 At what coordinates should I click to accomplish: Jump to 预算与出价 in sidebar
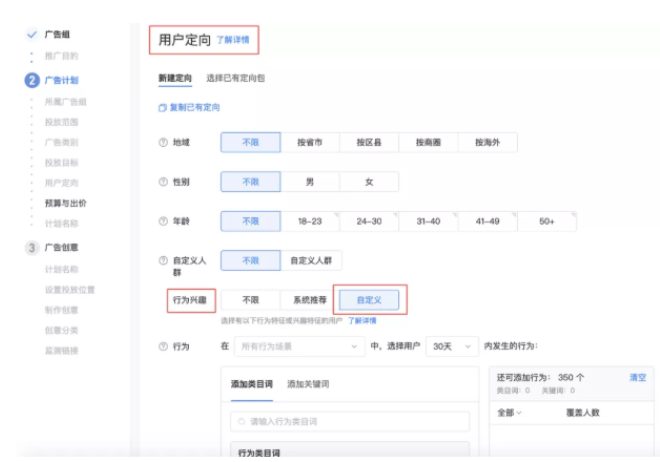66,203
